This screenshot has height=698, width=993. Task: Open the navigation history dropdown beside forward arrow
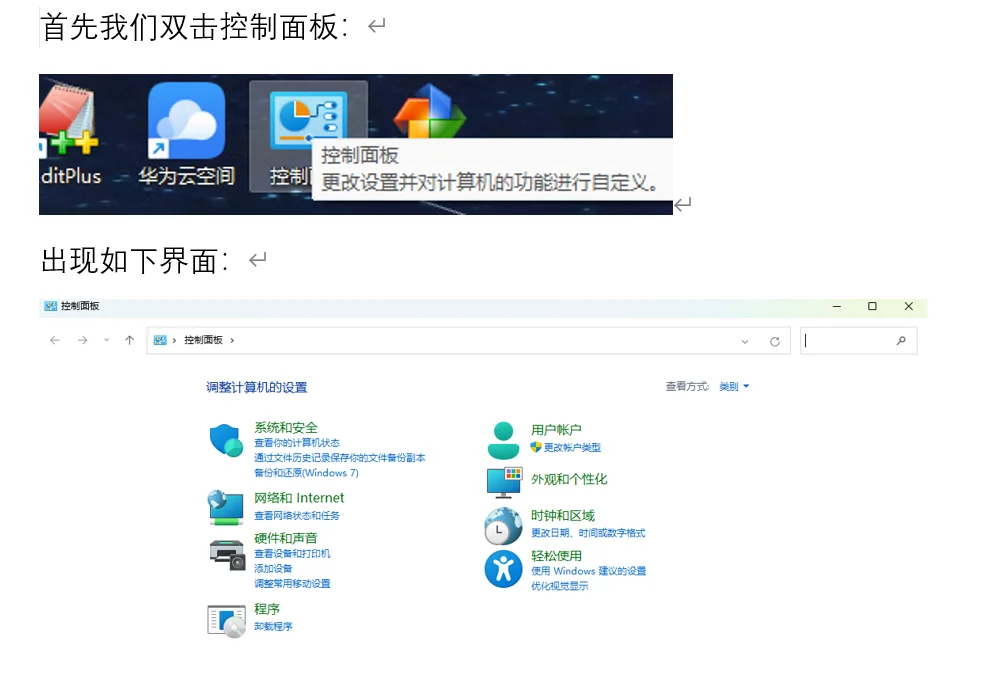click(x=105, y=340)
